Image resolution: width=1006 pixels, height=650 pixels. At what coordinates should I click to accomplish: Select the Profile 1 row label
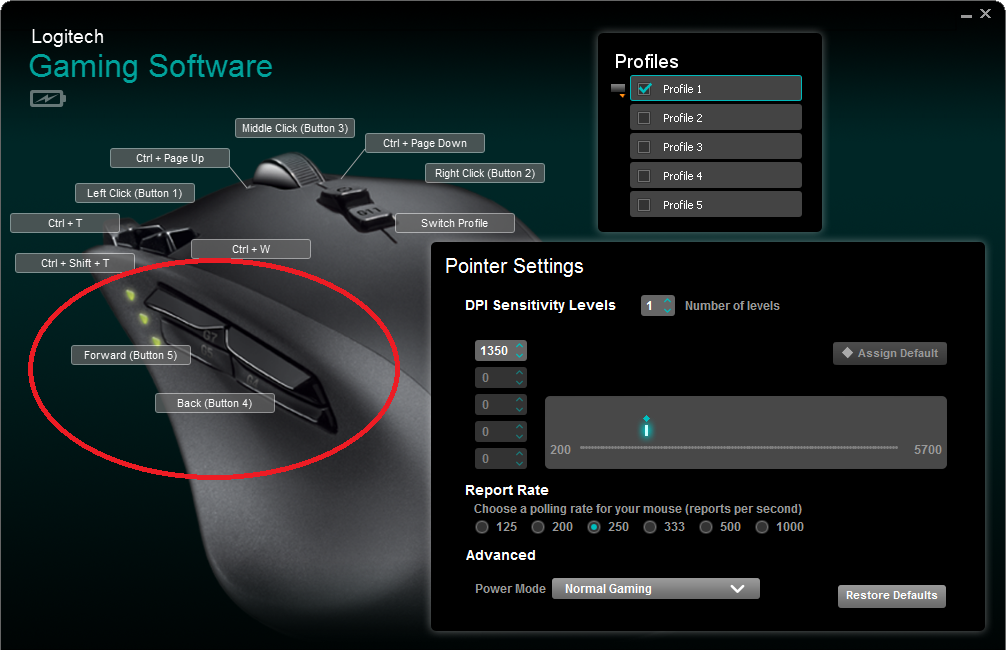coord(683,89)
